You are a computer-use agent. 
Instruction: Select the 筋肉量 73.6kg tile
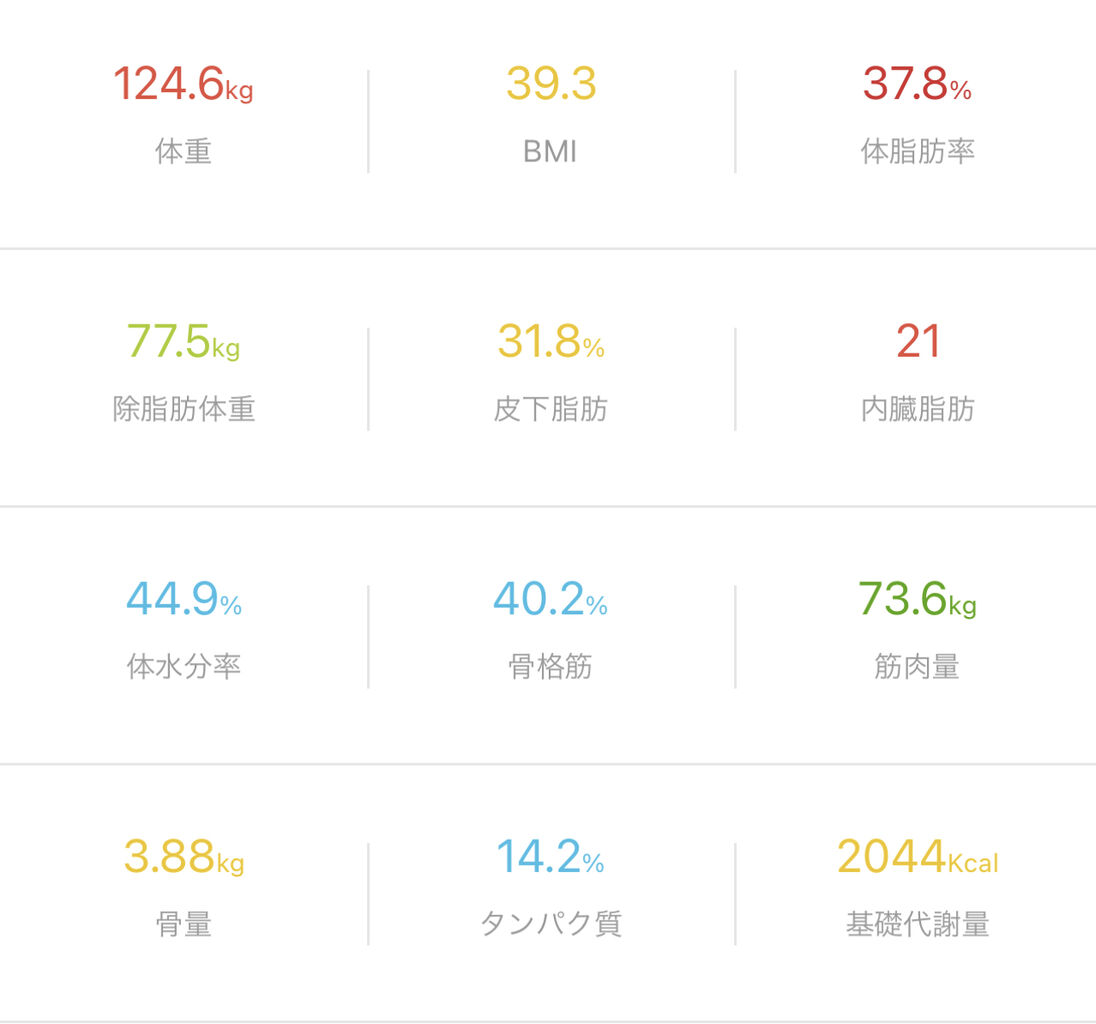(x=916, y=636)
